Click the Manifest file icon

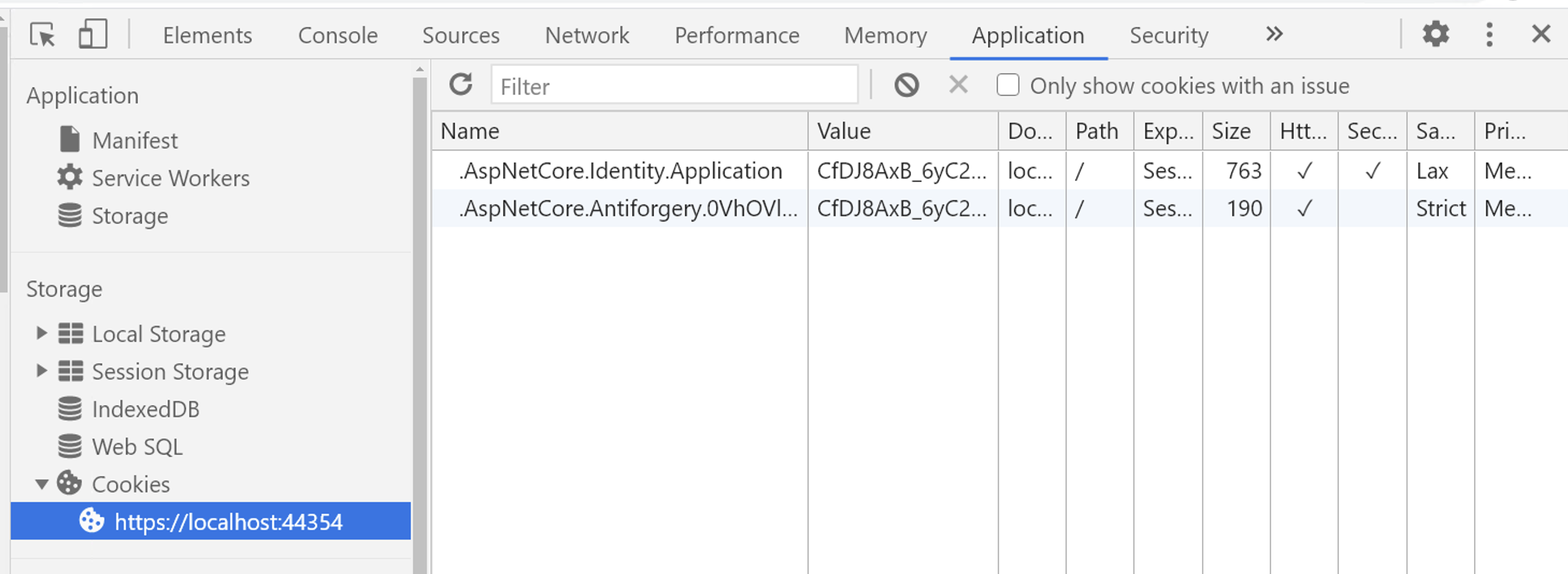(x=70, y=140)
